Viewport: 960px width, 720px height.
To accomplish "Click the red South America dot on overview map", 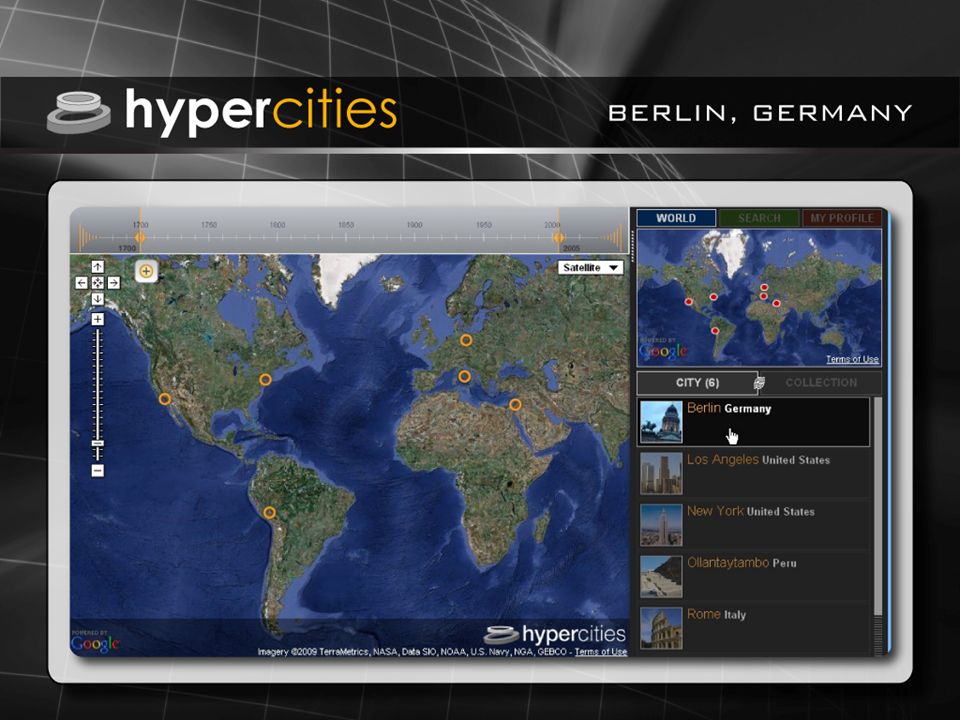I will (x=714, y=331).
